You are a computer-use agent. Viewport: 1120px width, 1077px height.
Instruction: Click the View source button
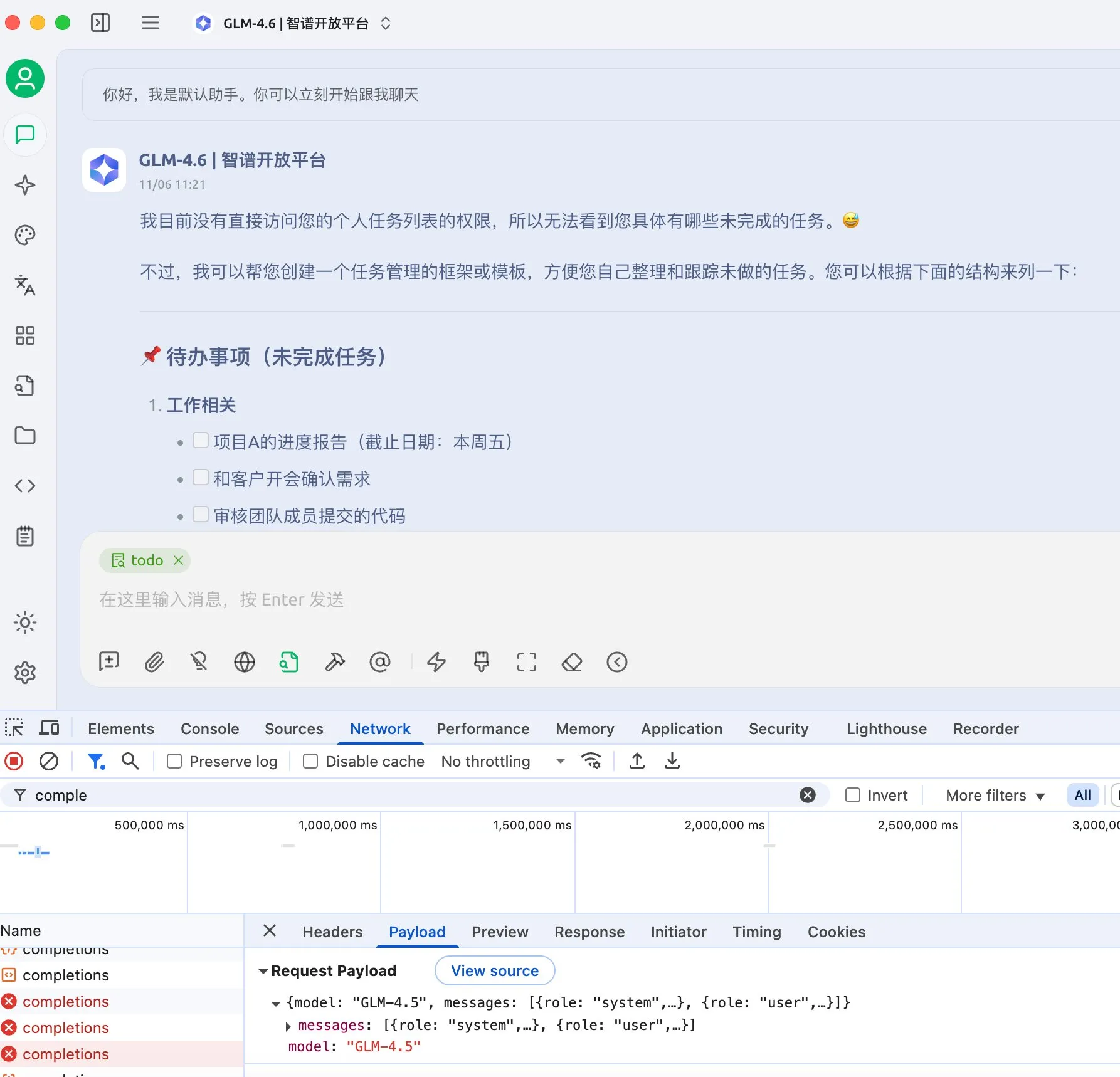point(494,970)
